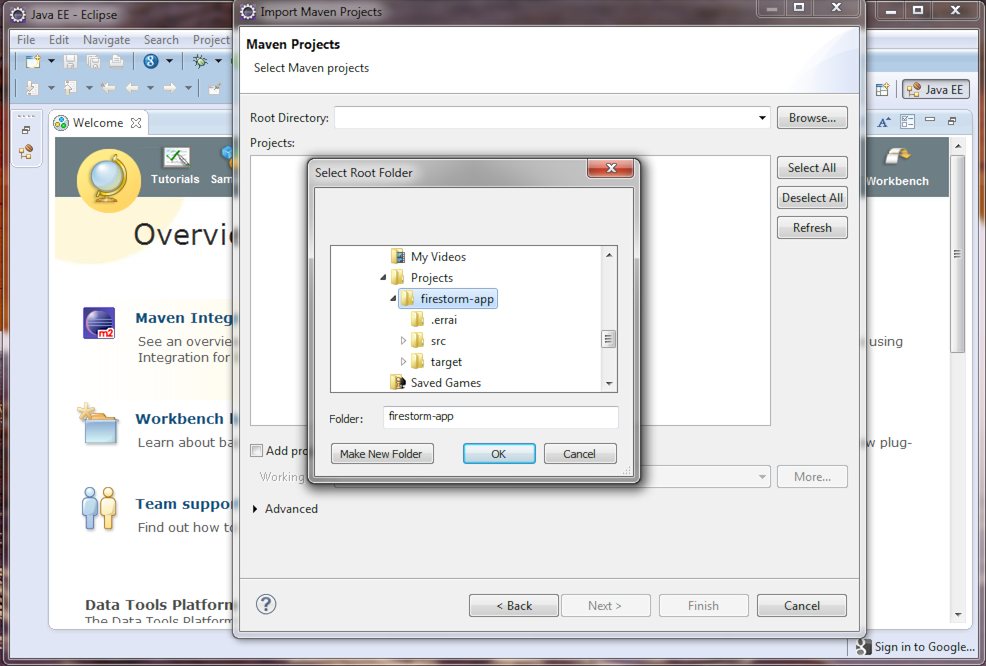
Task: Click Make New Folder button
Action: (x=382, y=453)
